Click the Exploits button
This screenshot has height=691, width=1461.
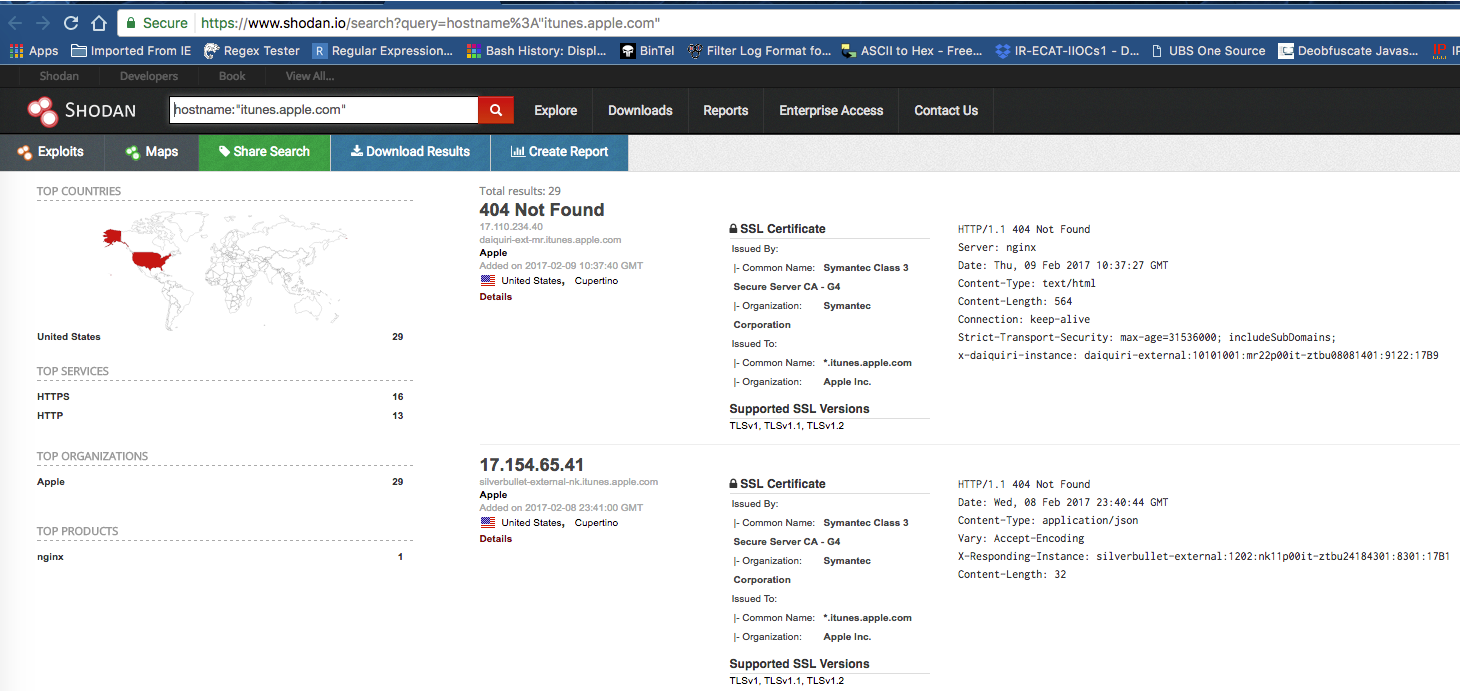50,152
